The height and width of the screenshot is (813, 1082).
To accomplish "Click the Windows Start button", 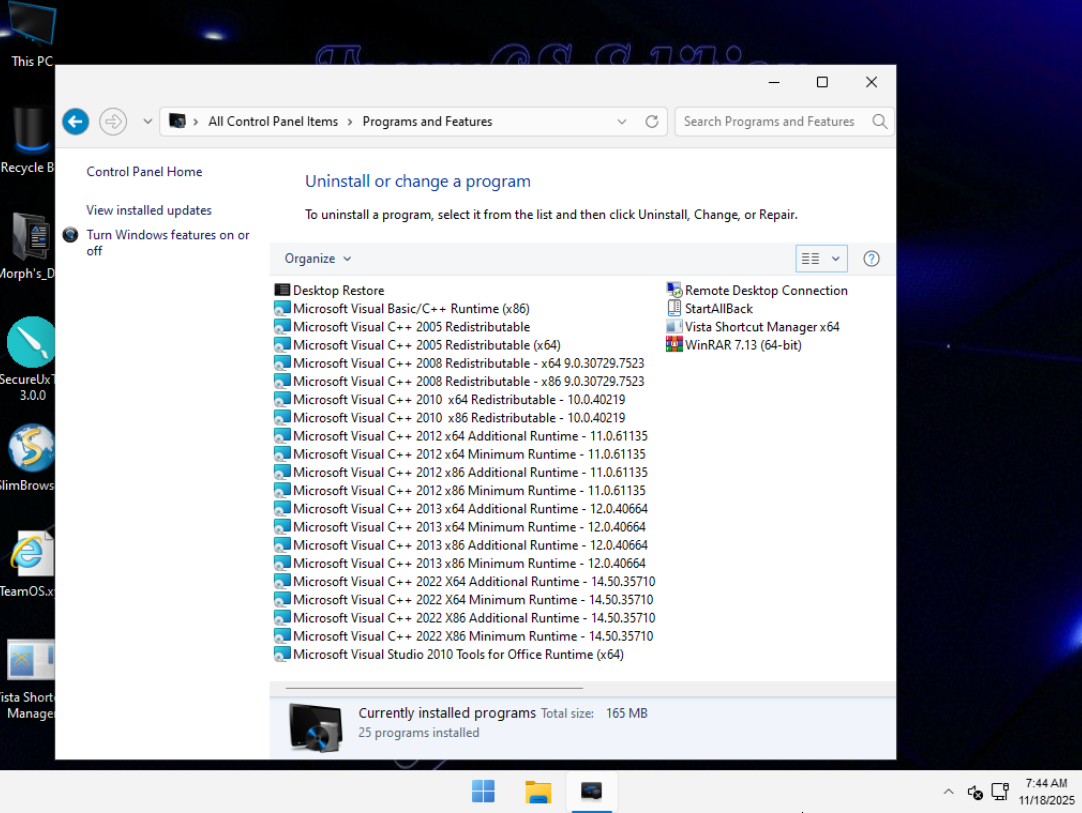I will [x=483, y=792].
